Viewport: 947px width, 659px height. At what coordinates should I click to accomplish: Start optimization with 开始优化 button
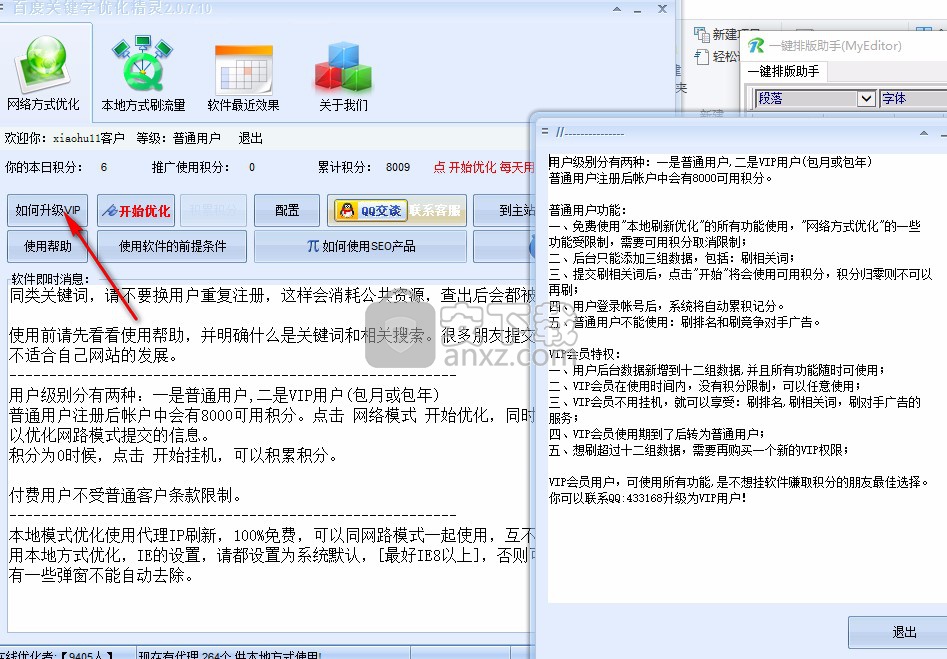[136, 210]
